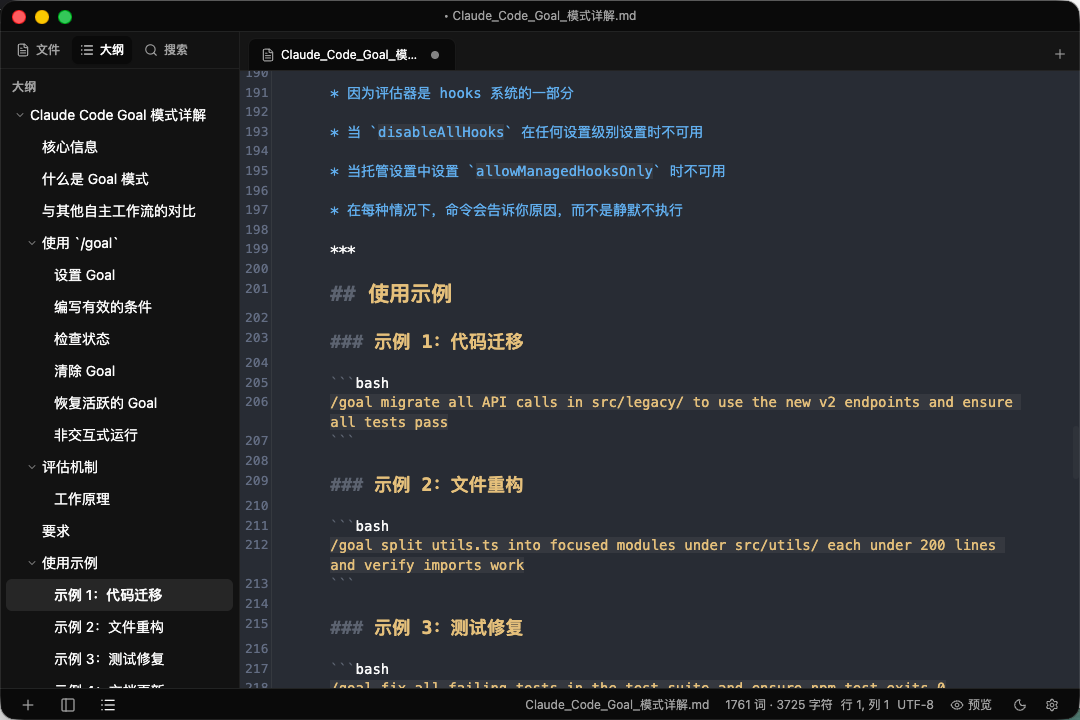1080x720 pixels.
Task: Click the ## 使用示例 heading in editor
Action: [x=391, y=294]
